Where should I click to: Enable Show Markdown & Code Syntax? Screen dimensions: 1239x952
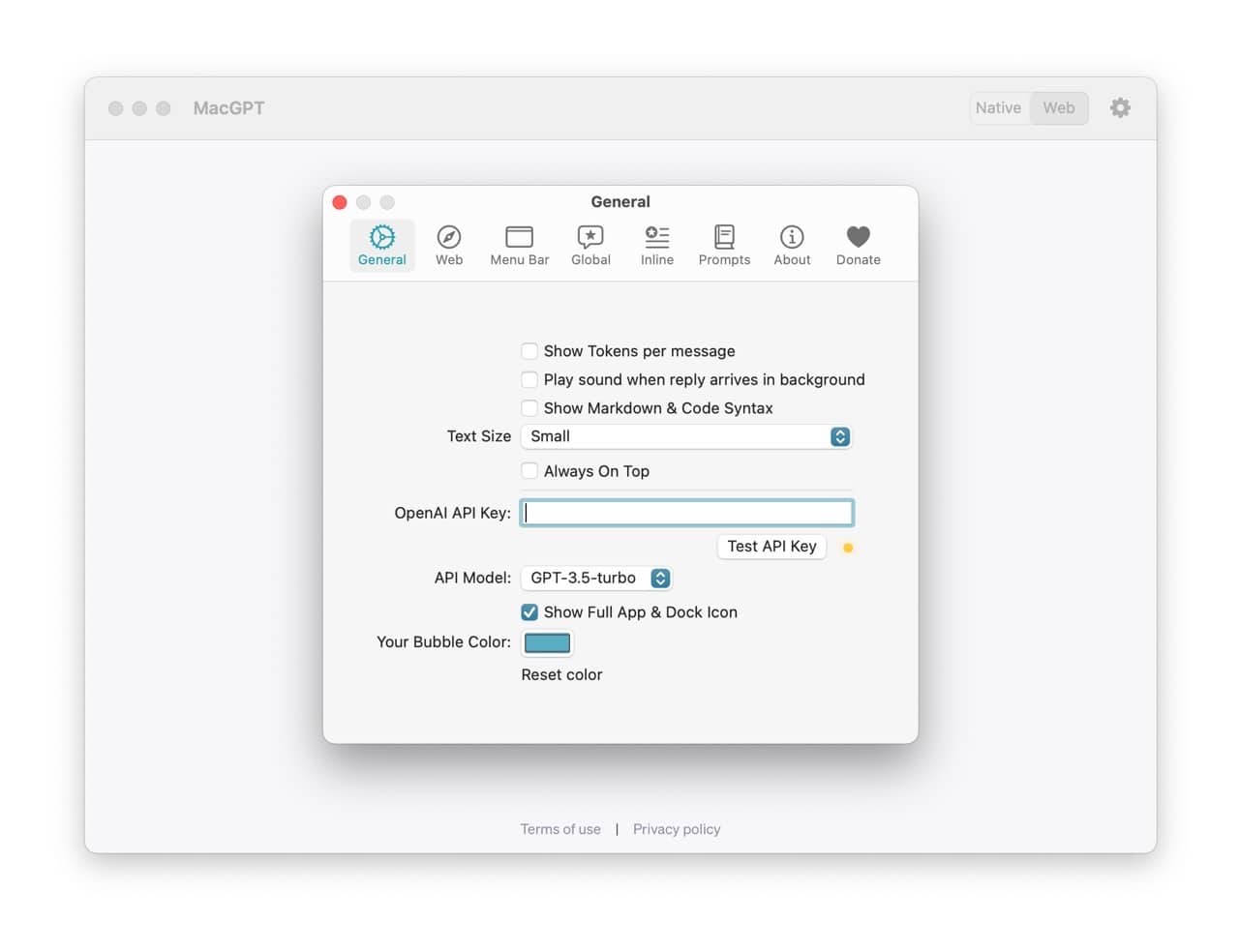tap(529, 408)
